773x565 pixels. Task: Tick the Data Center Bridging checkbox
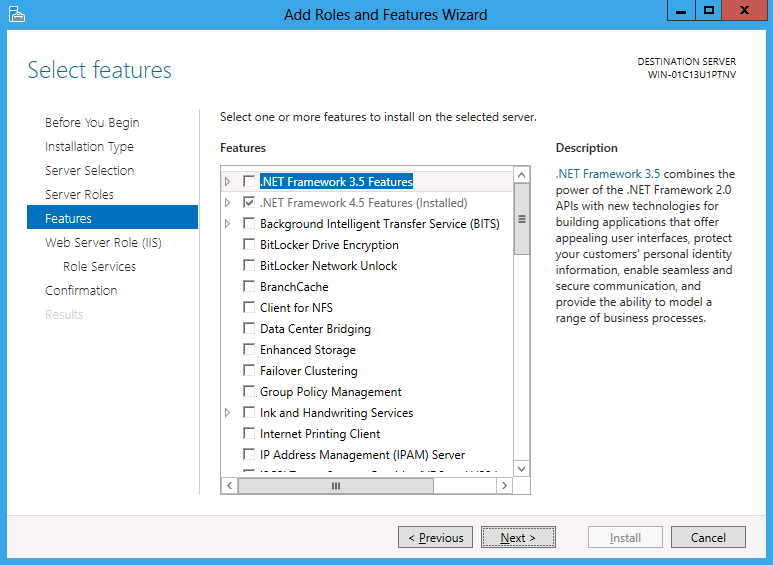[x=249, y=328]
